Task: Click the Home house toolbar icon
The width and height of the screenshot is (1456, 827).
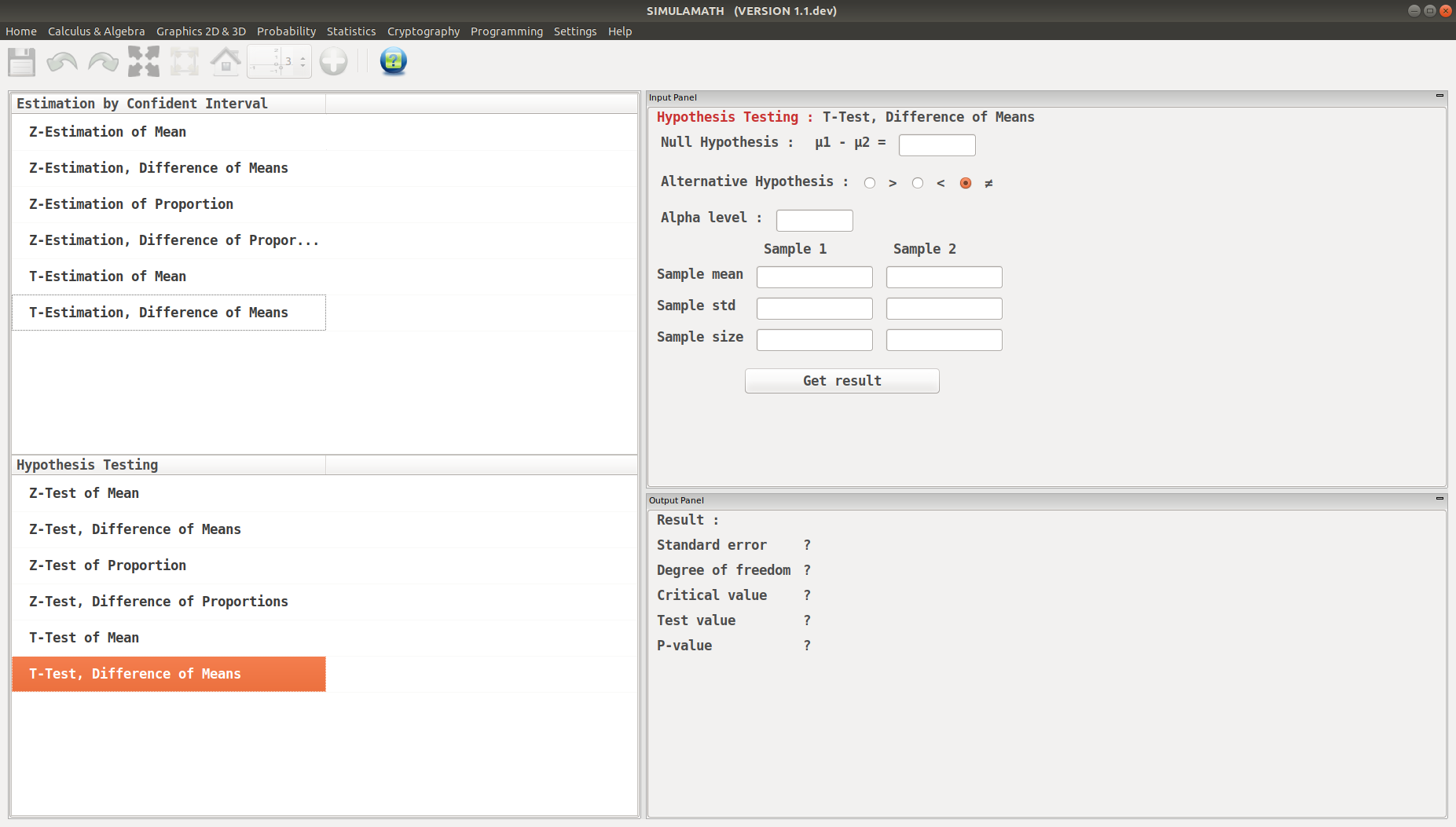Action: (x=226, y=61)
